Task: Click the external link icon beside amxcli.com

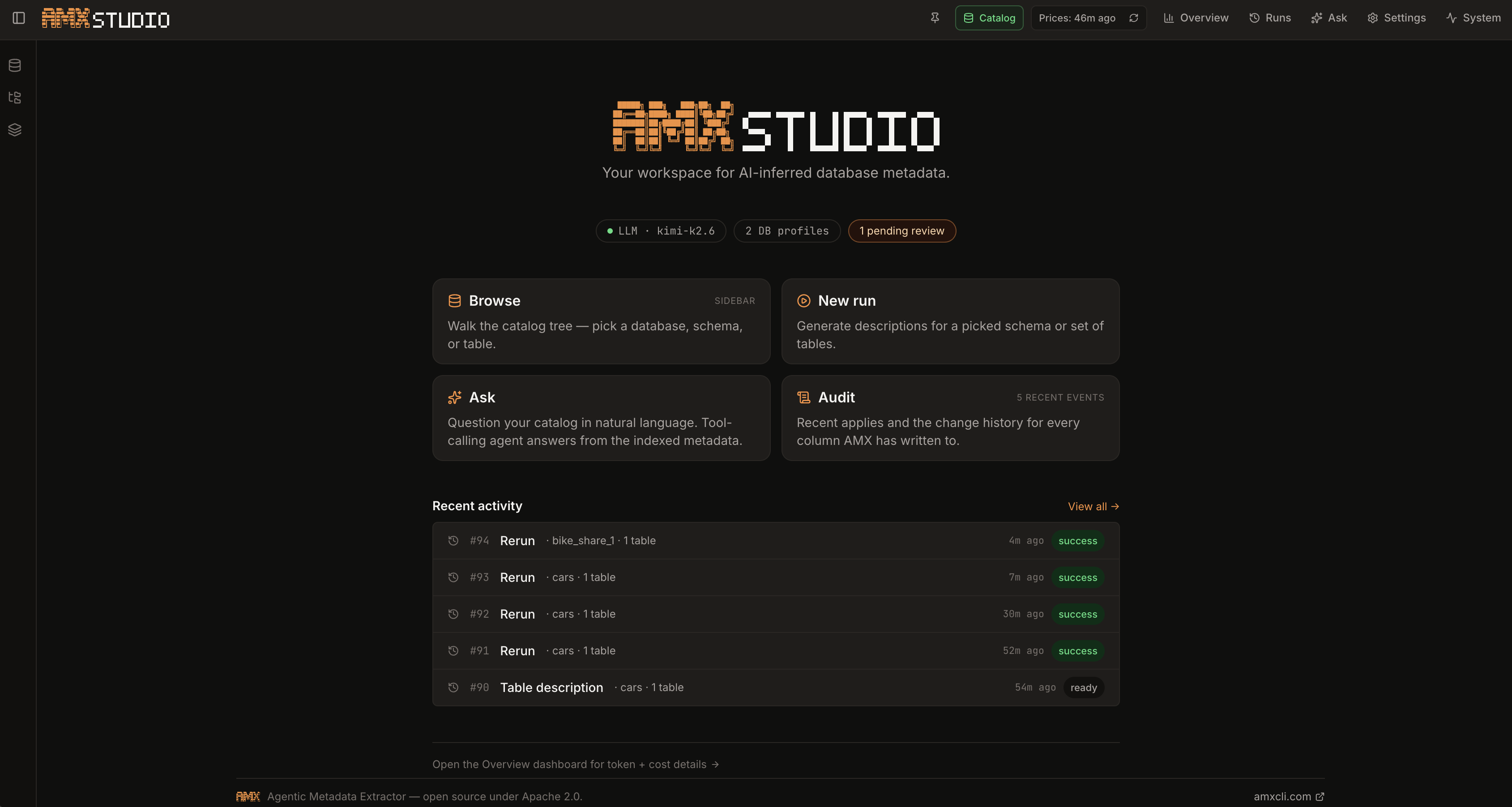Action: pos(1320,796)
